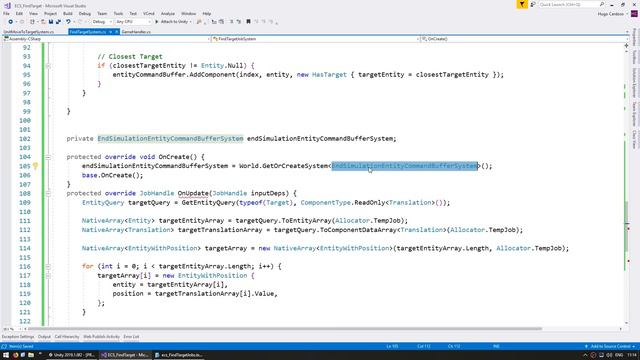The width and height of the screenshot is (640, 360).
Task: Switch to GameHandler.cs tab
Action: pos(136,32)
